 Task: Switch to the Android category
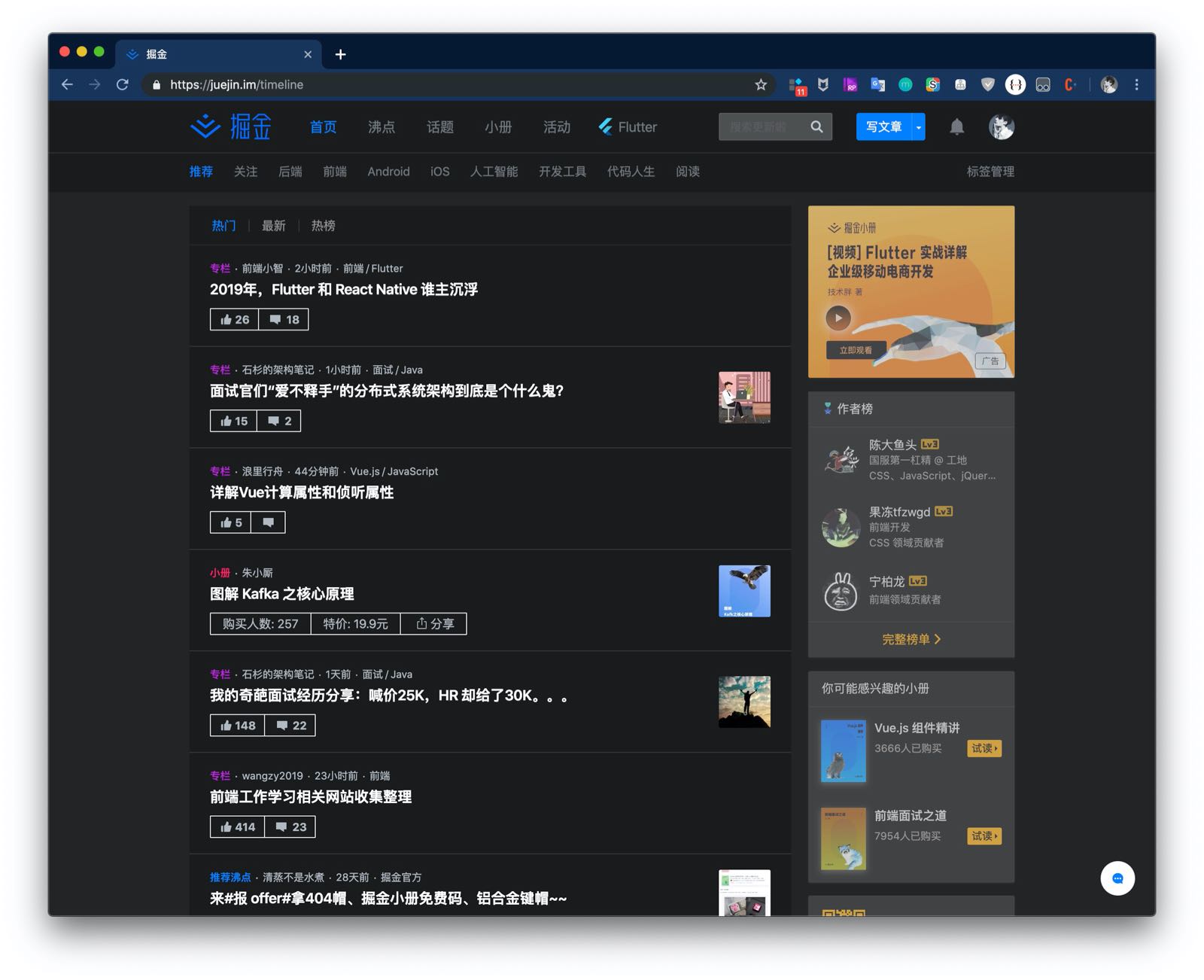point(388,172)
